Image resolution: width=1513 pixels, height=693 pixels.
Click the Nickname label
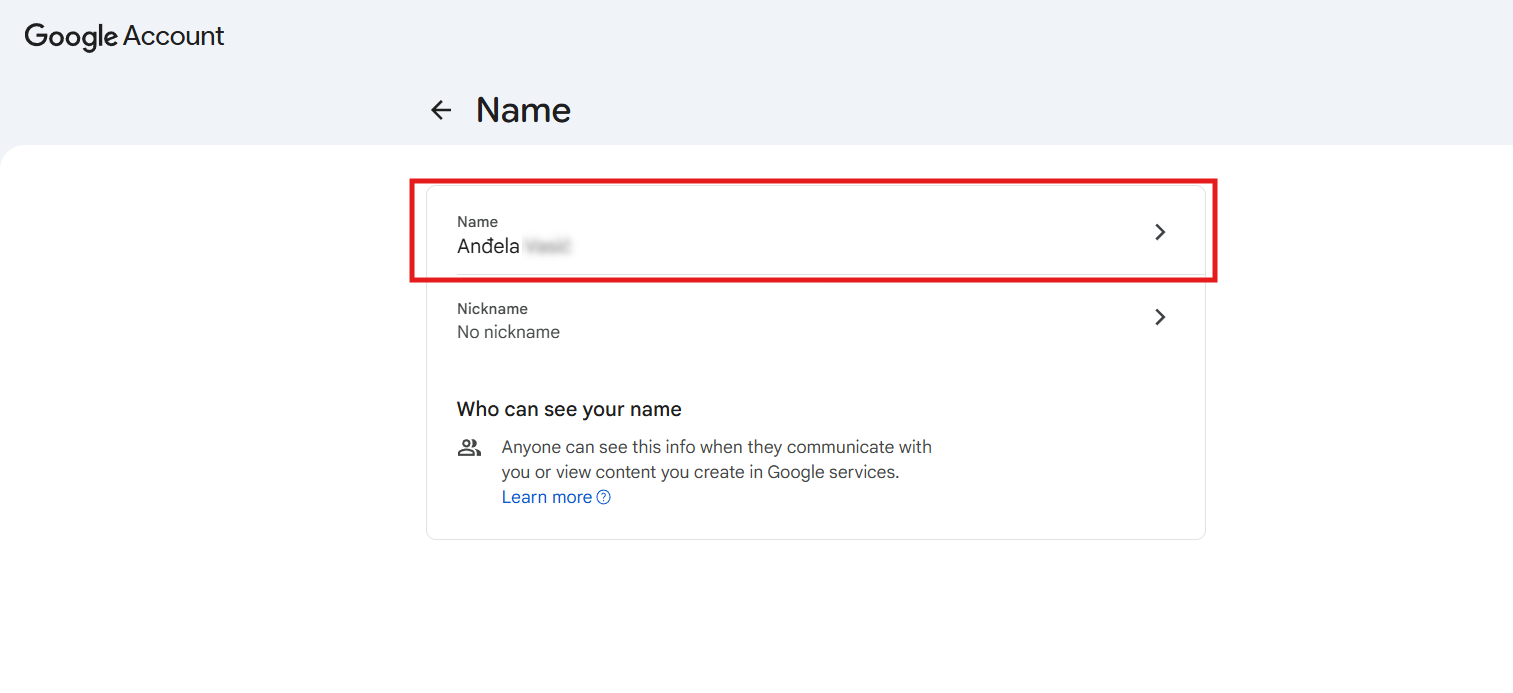click(492, 309)
